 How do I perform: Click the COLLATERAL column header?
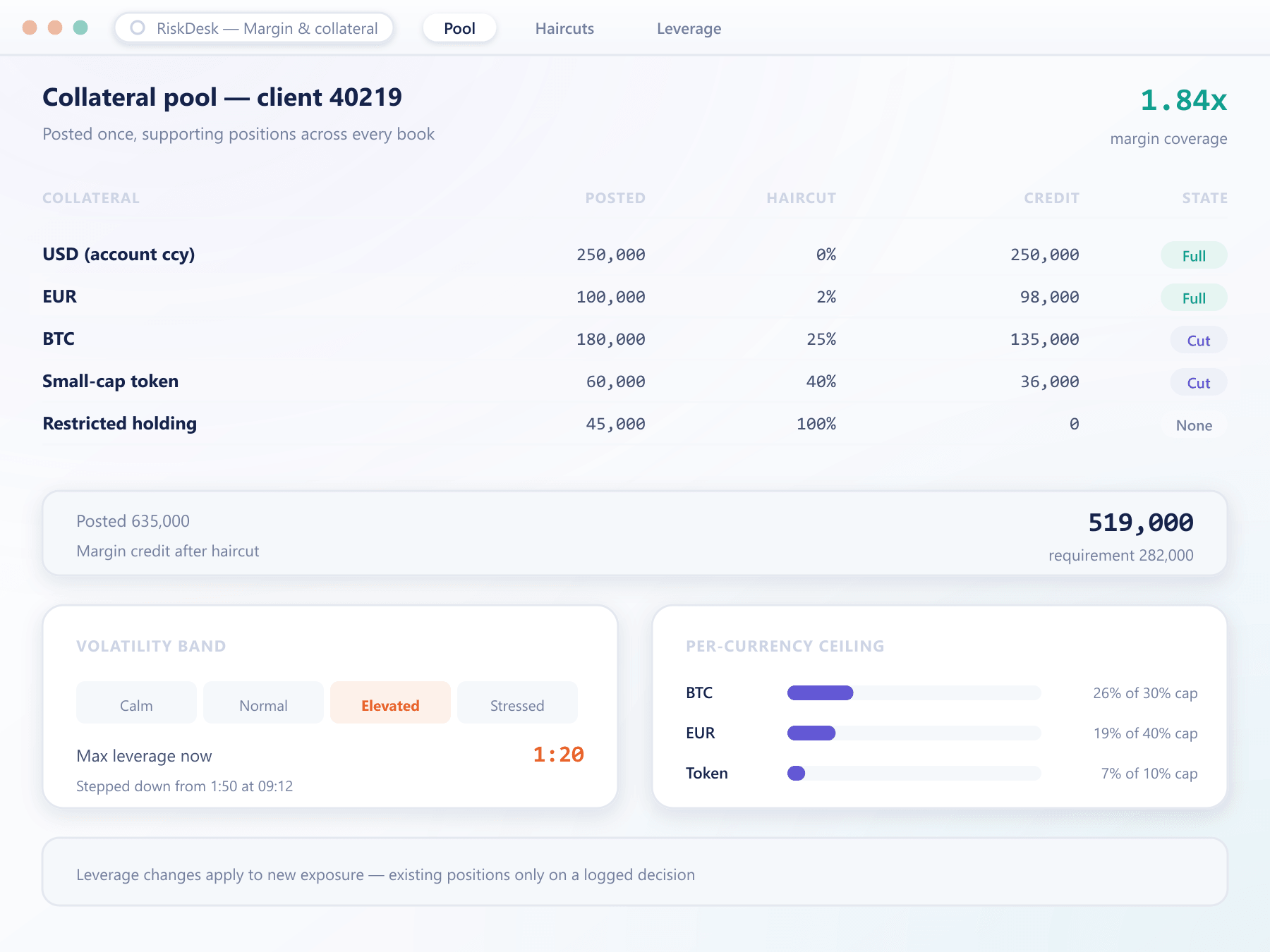[x=91, y=198]
